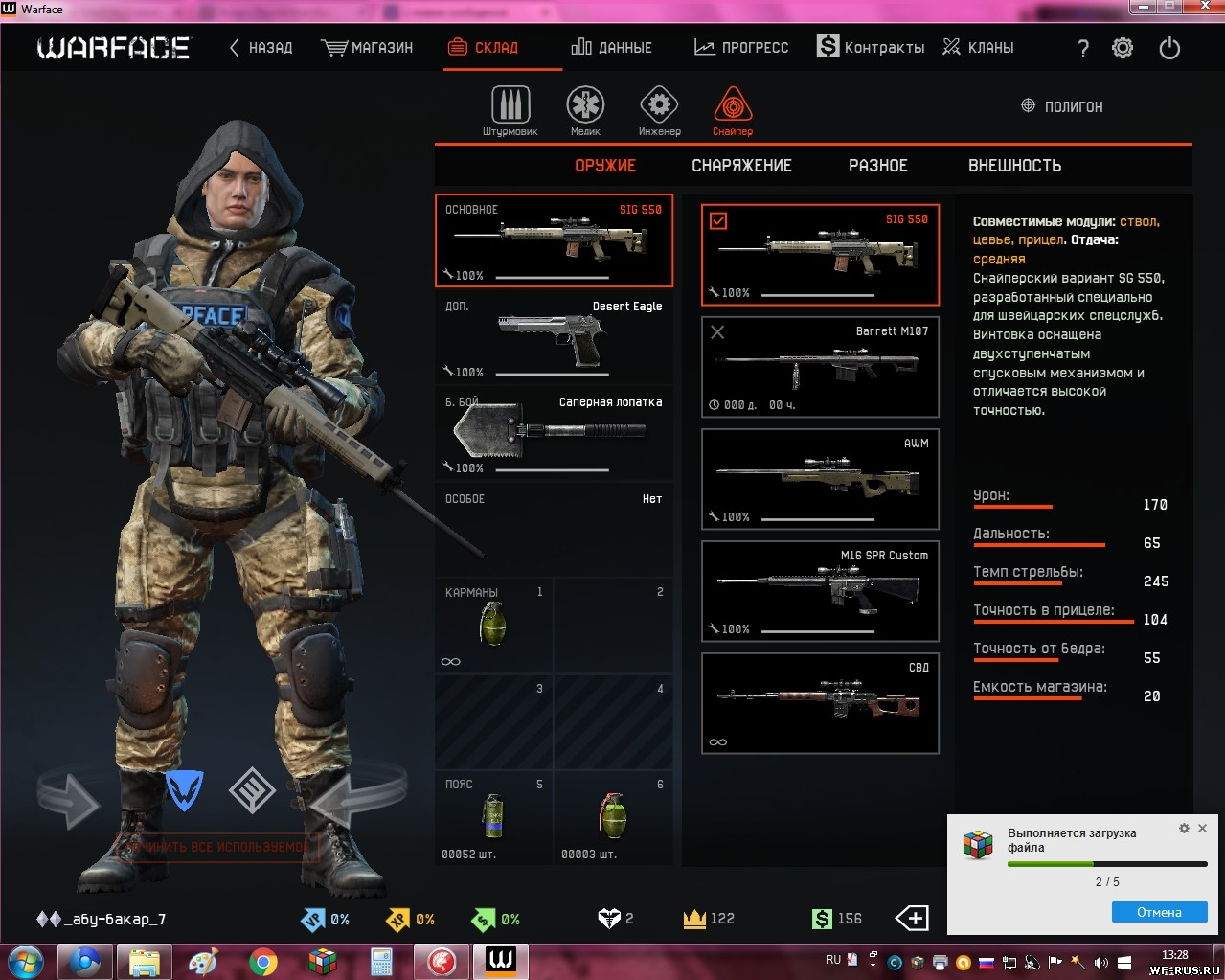Click the Windows Start button
Screen dimensions: 1225x980
pos(25,961)
